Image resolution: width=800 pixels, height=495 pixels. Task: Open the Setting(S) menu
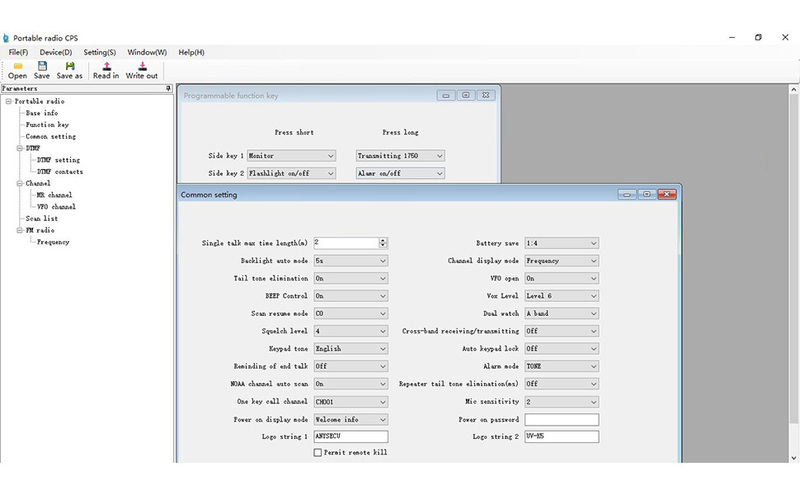point(99,52)
